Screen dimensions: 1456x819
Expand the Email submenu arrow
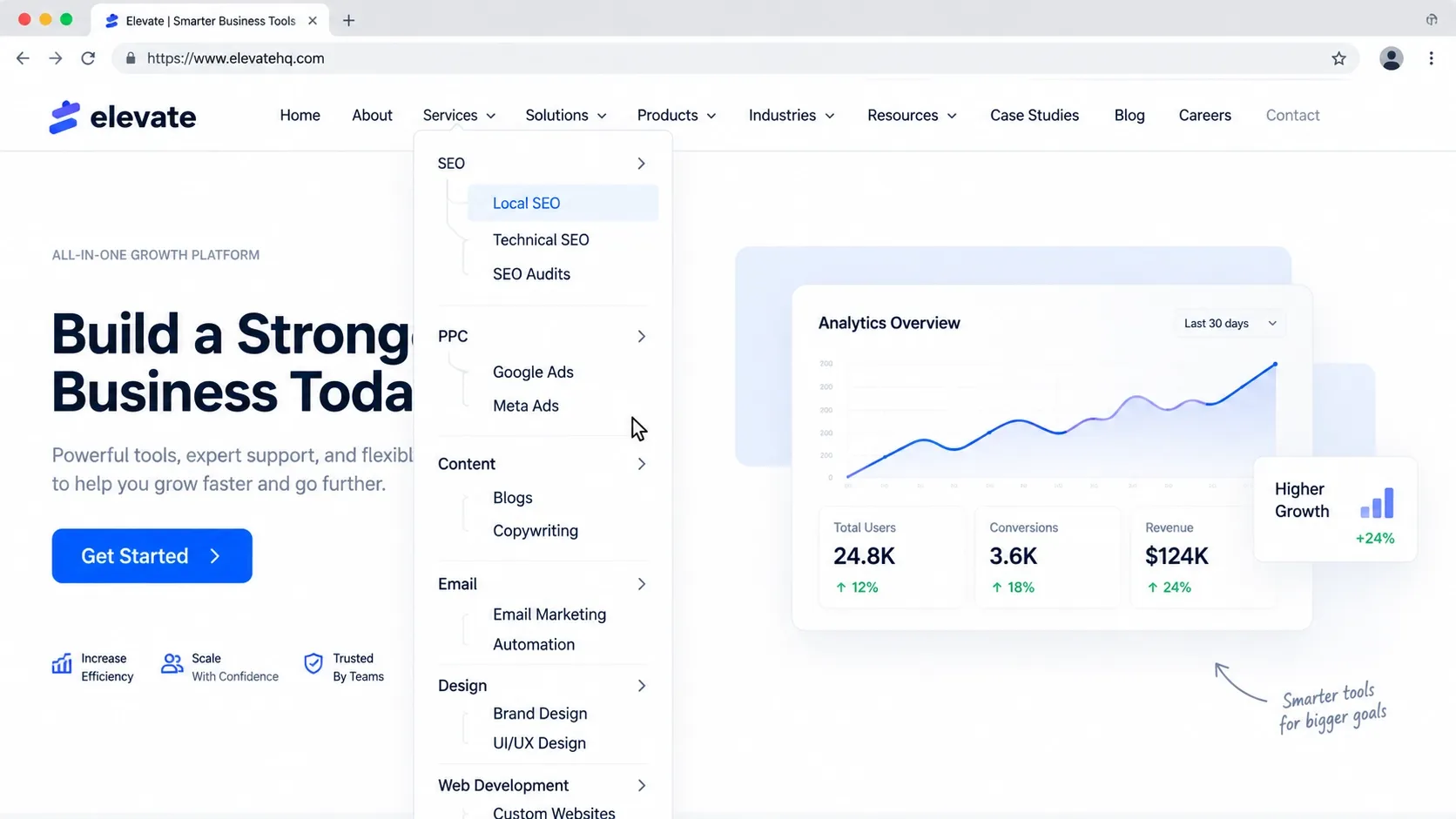tap(641, 584)
